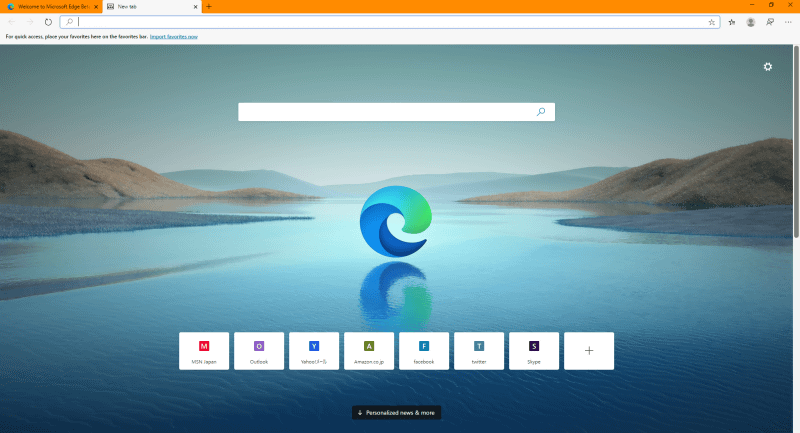The height and width of the screenshot is (433, 800).
Task: Open the Skype quick link tile
Action: click(x=534, y=351)
